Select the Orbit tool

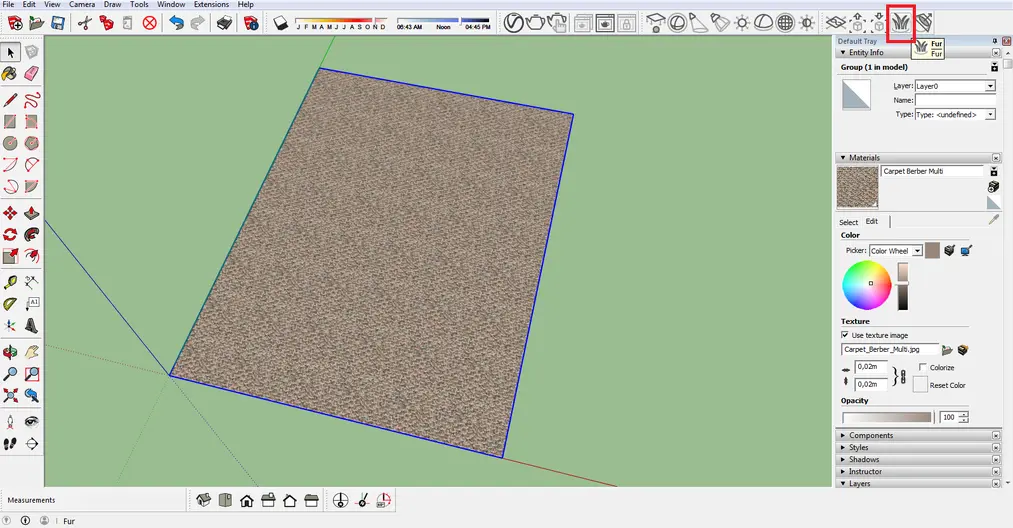(10, 352)
